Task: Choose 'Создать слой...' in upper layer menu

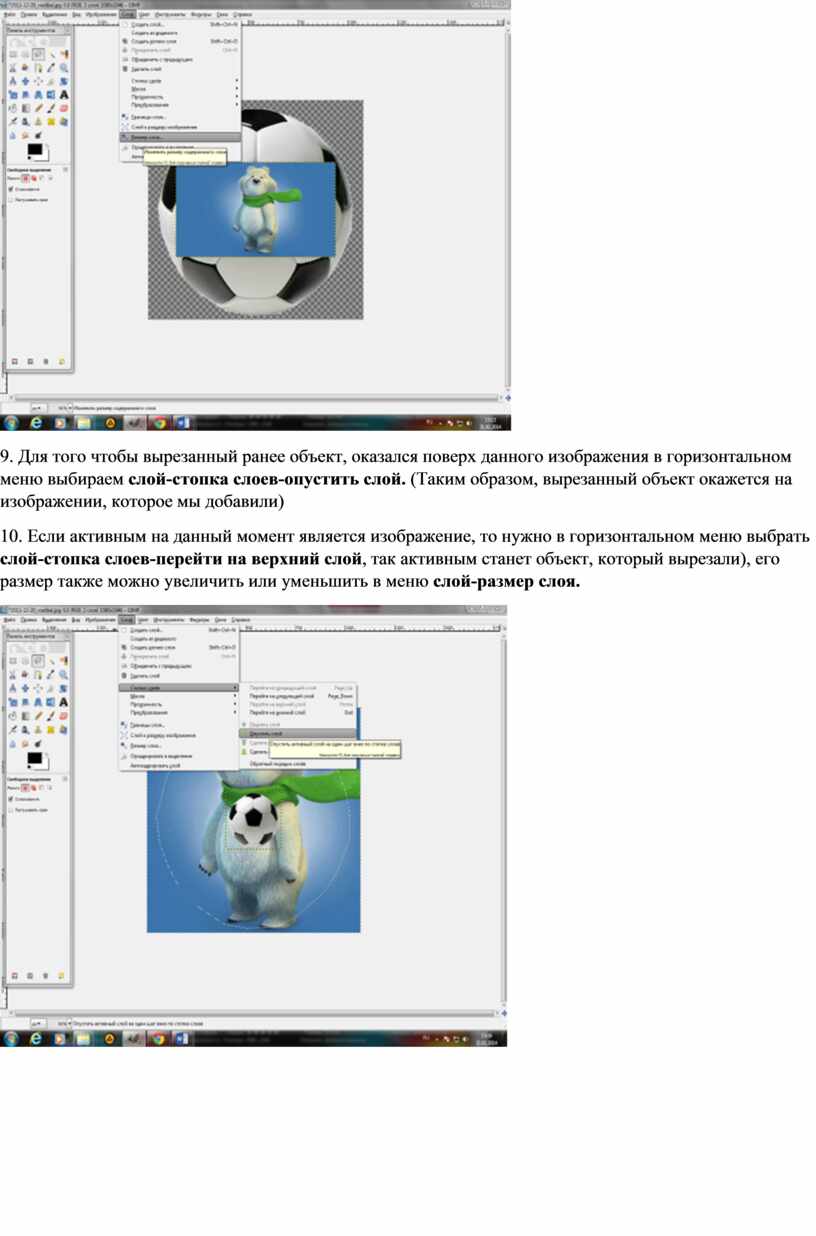Action: 180,24
